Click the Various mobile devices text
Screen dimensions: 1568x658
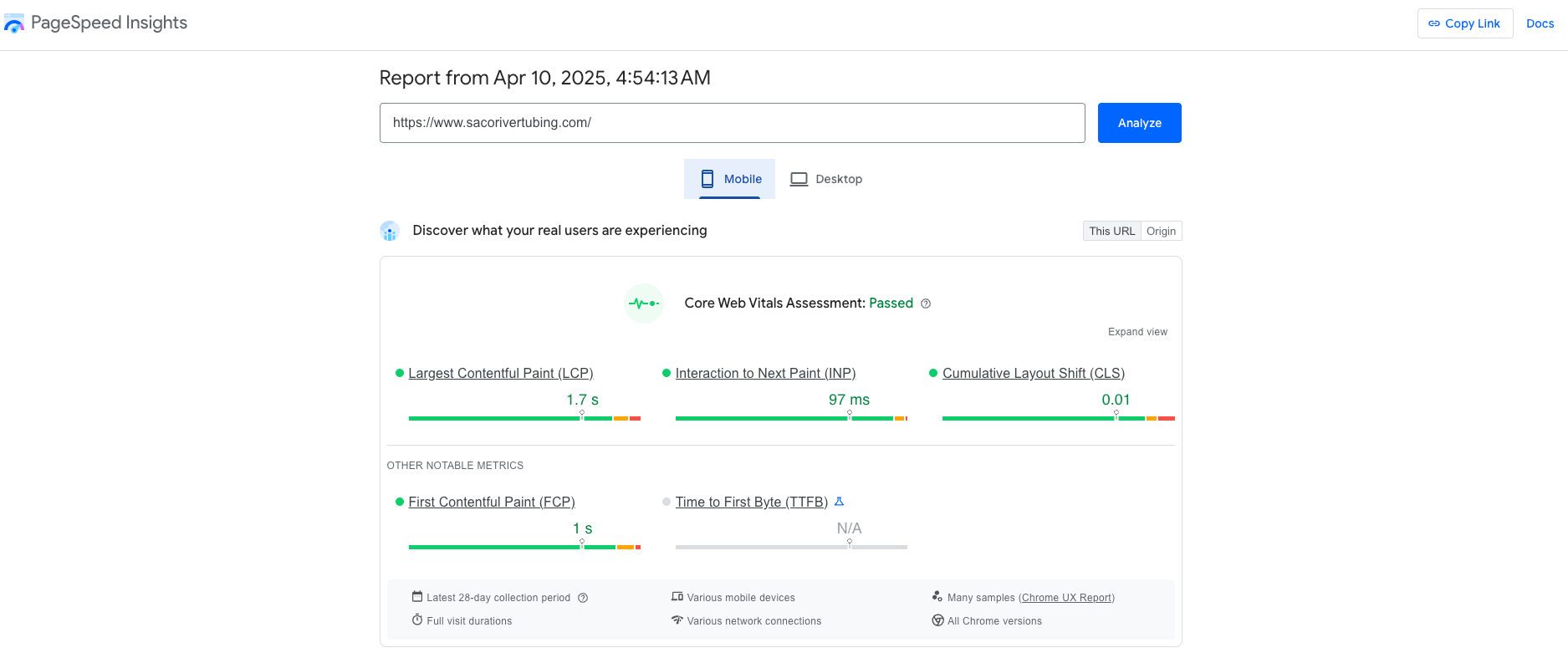[x=741, y=598]
